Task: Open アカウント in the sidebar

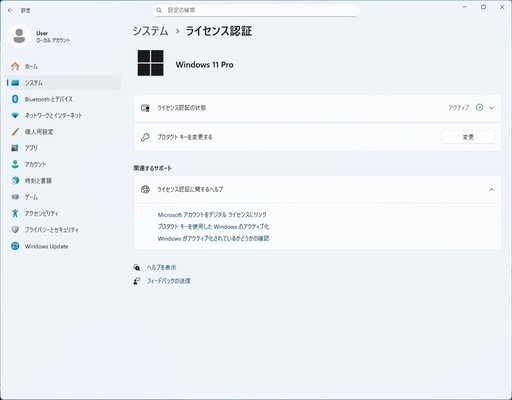Action: coord(64,164)
